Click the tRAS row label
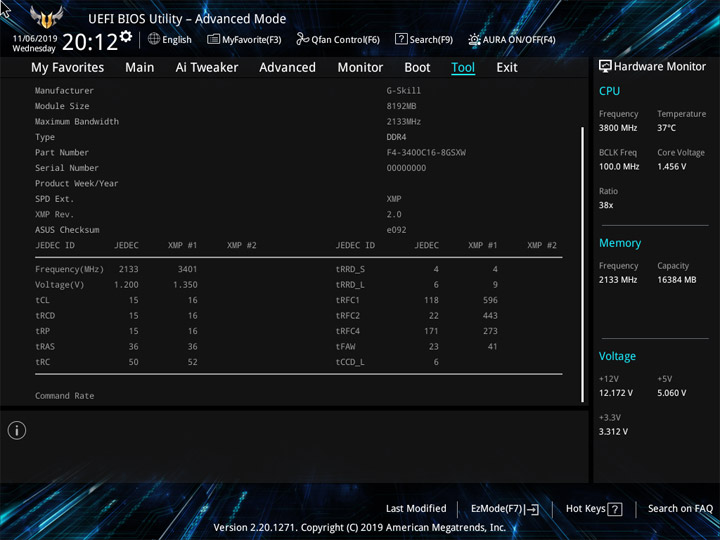 coord(45,346)
